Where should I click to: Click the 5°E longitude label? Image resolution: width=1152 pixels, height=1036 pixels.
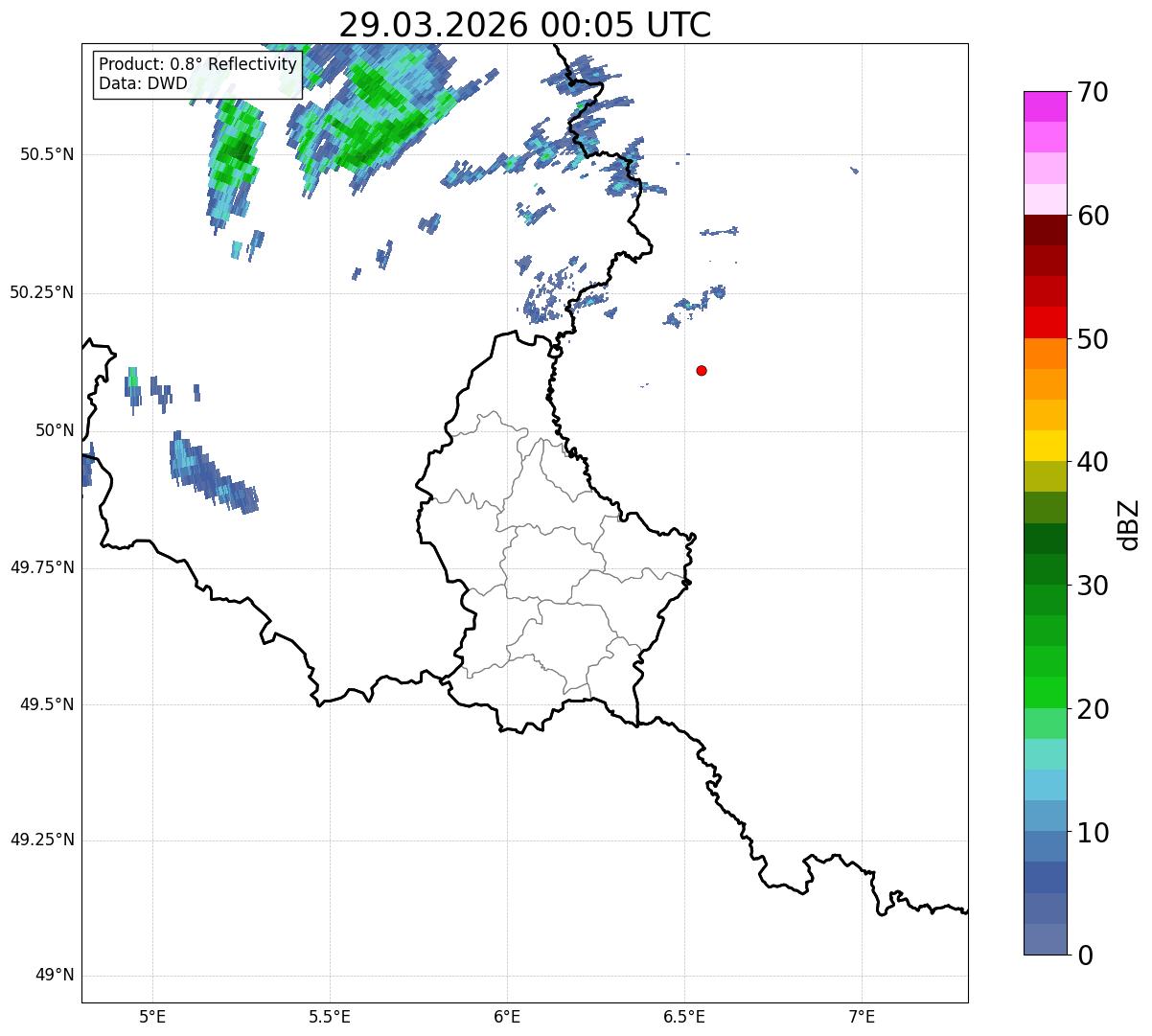point(152,1016)
